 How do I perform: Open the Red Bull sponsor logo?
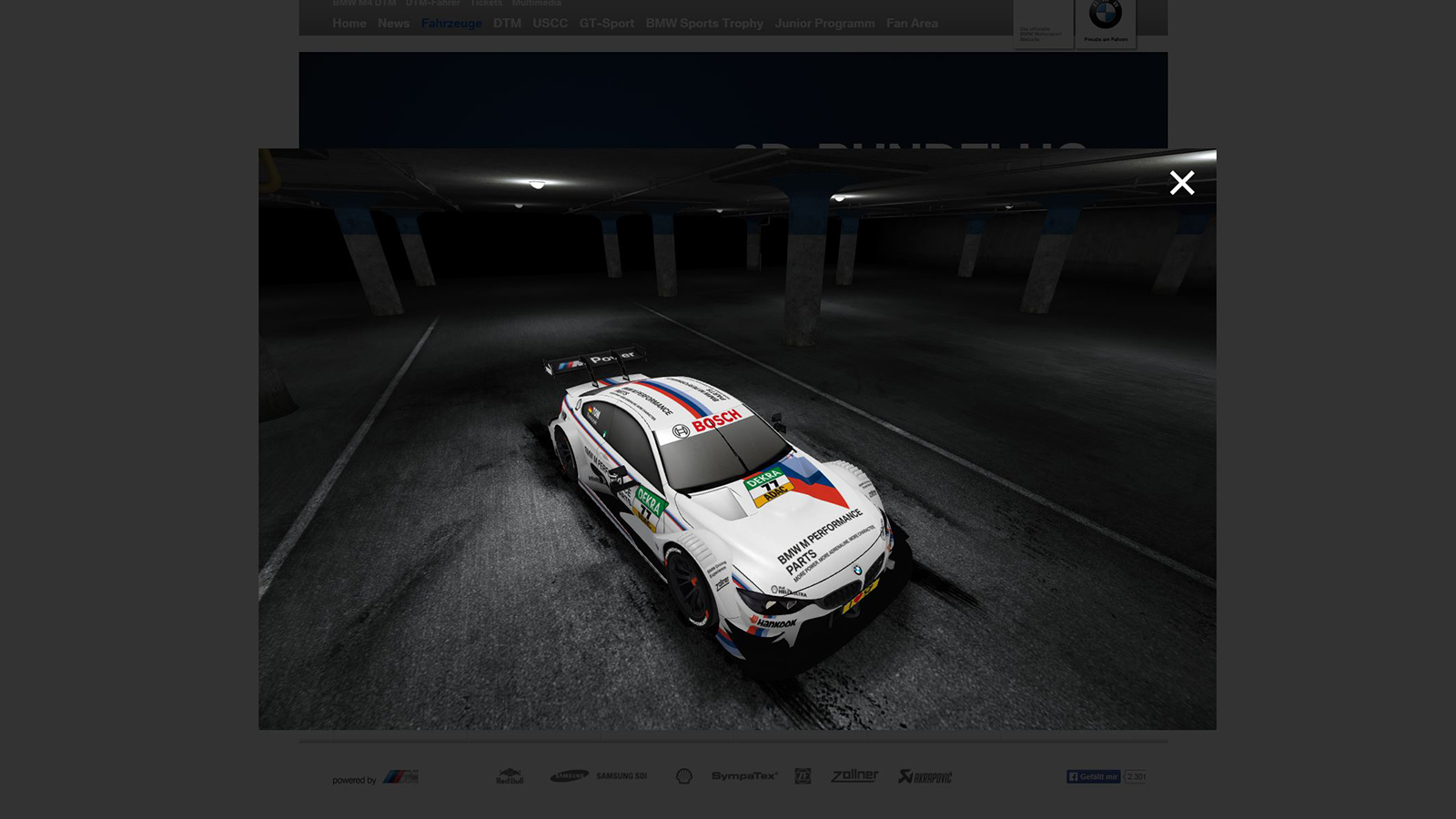coord(510,776)
